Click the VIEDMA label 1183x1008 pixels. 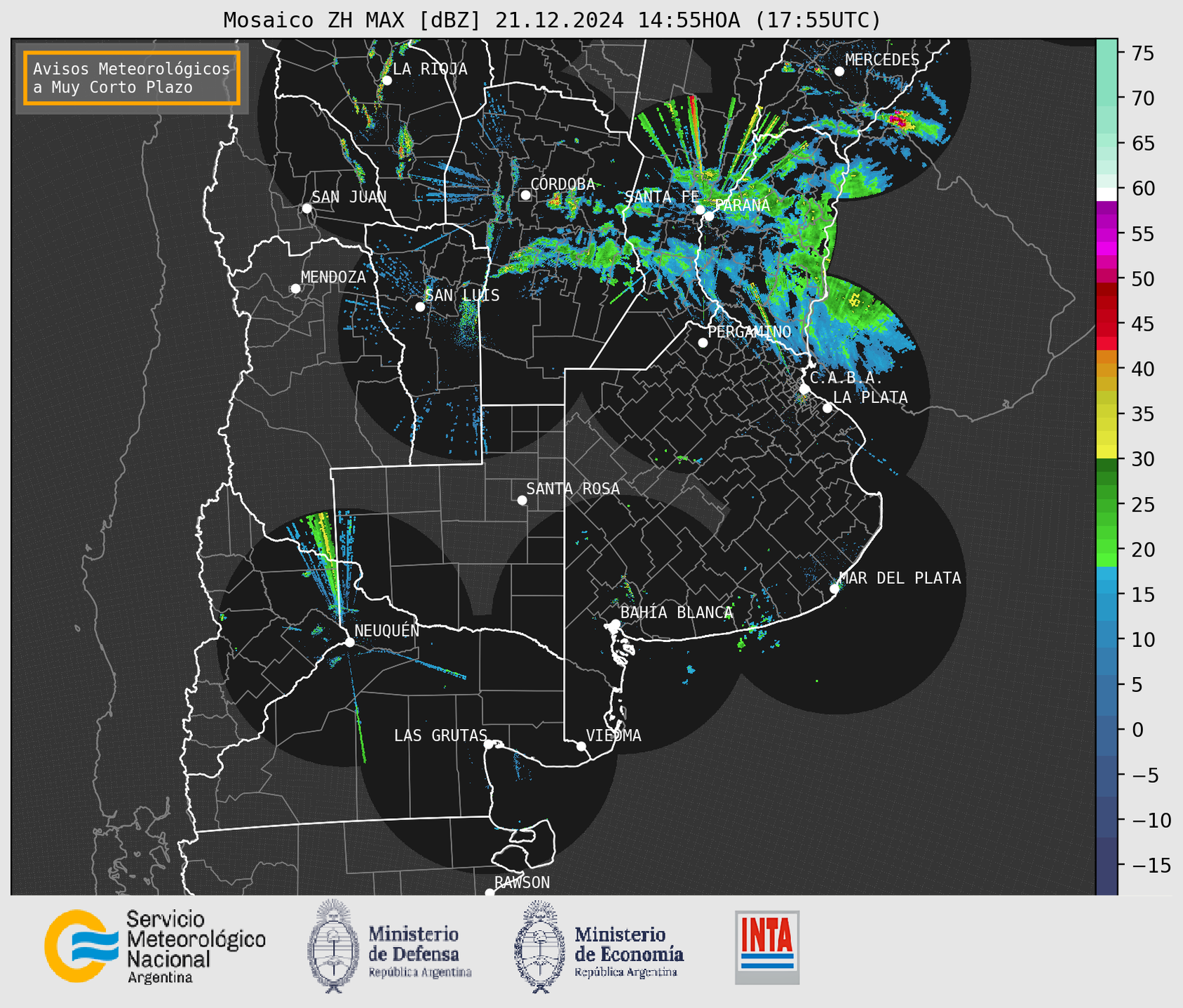[614, 735]
